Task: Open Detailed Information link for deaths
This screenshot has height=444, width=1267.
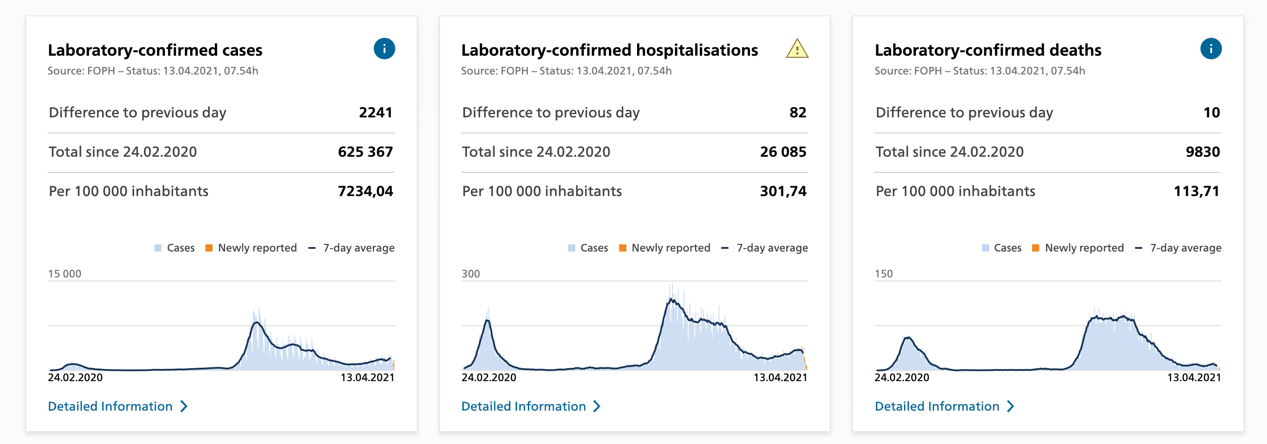Action: point(937,406)
